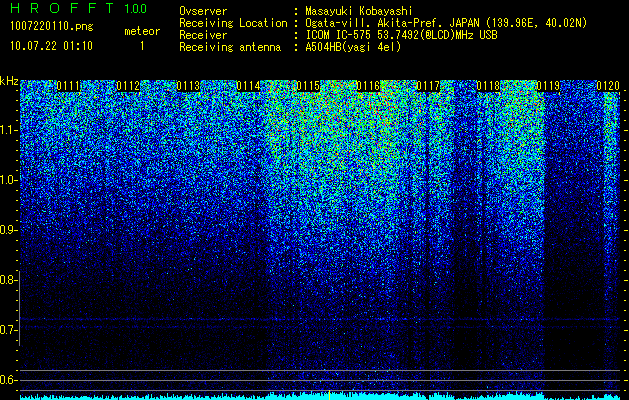The width and height of the screenshot is (629, 400).
Task: Click the 0113 time marker
Action: (188, 86)
